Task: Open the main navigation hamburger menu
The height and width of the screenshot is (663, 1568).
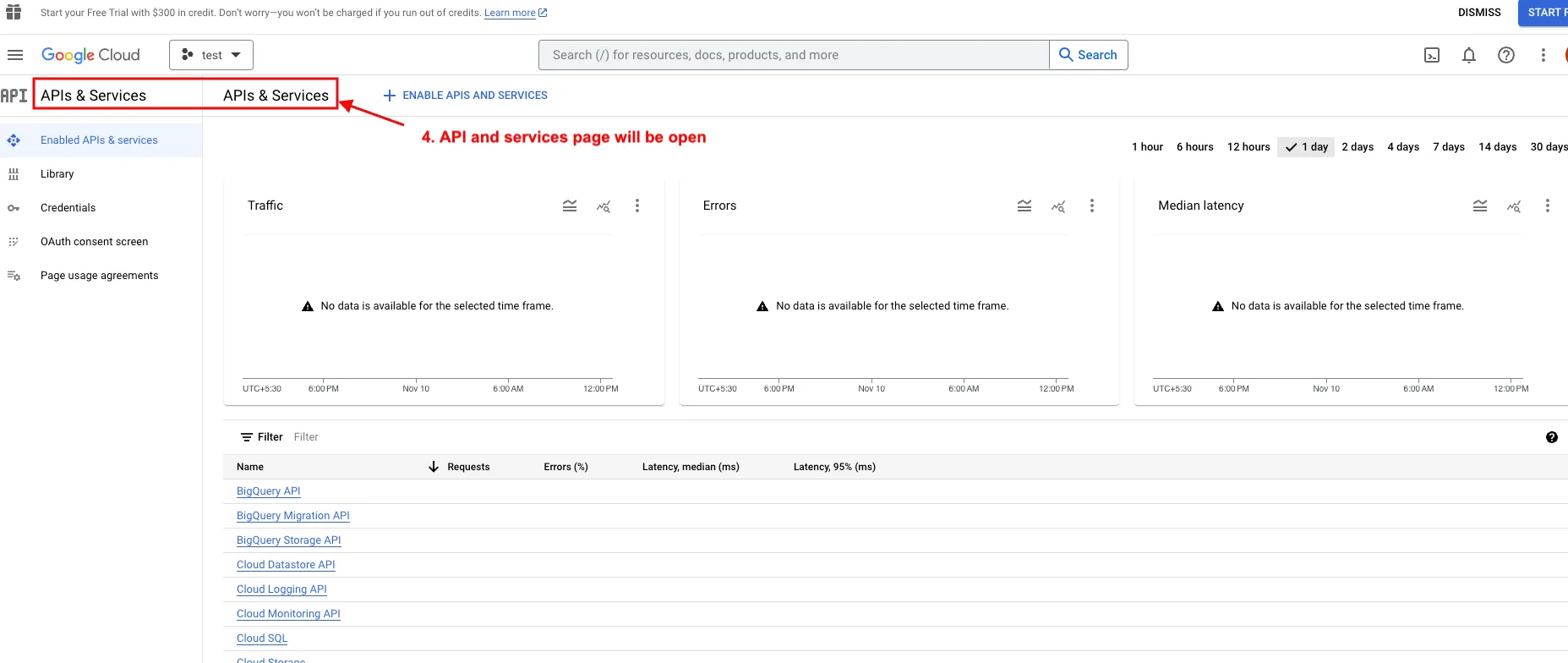Action: 15,55
